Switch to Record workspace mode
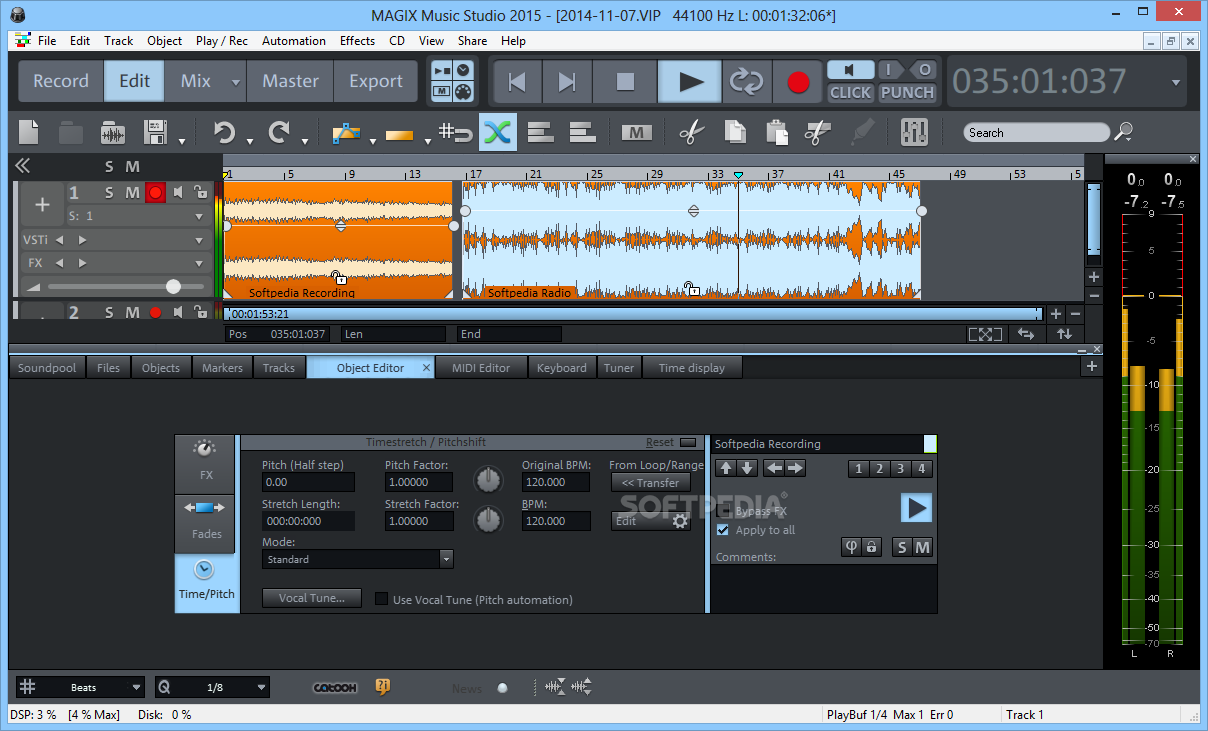The width and height of the screenshot is (1208, 731). pyautogui.click(x=61, y=82)
